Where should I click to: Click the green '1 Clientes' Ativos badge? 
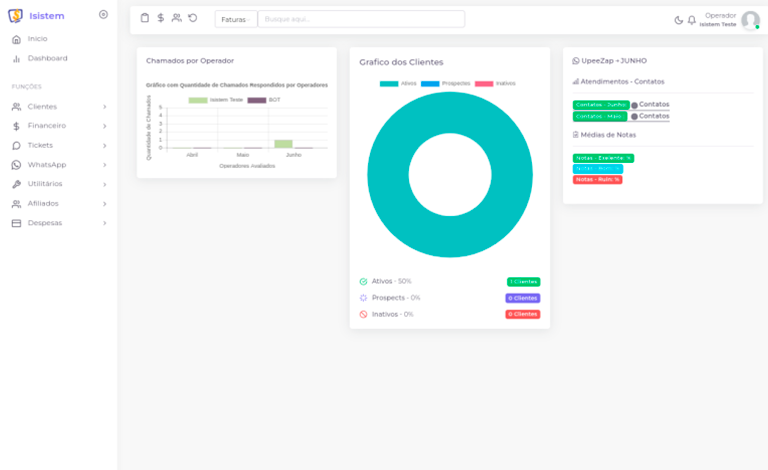(523, 282)
